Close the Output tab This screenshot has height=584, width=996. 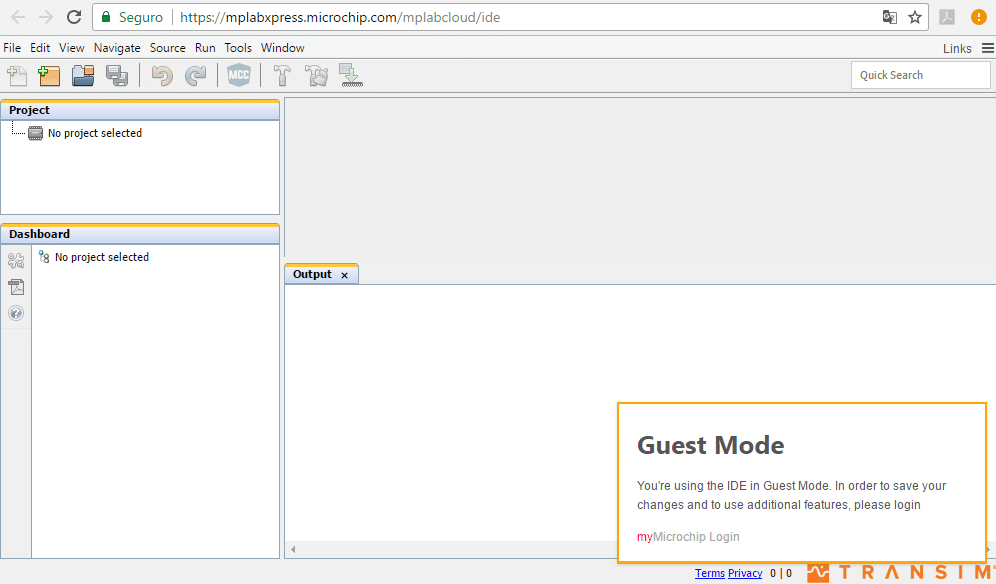[x=344, y=275]
